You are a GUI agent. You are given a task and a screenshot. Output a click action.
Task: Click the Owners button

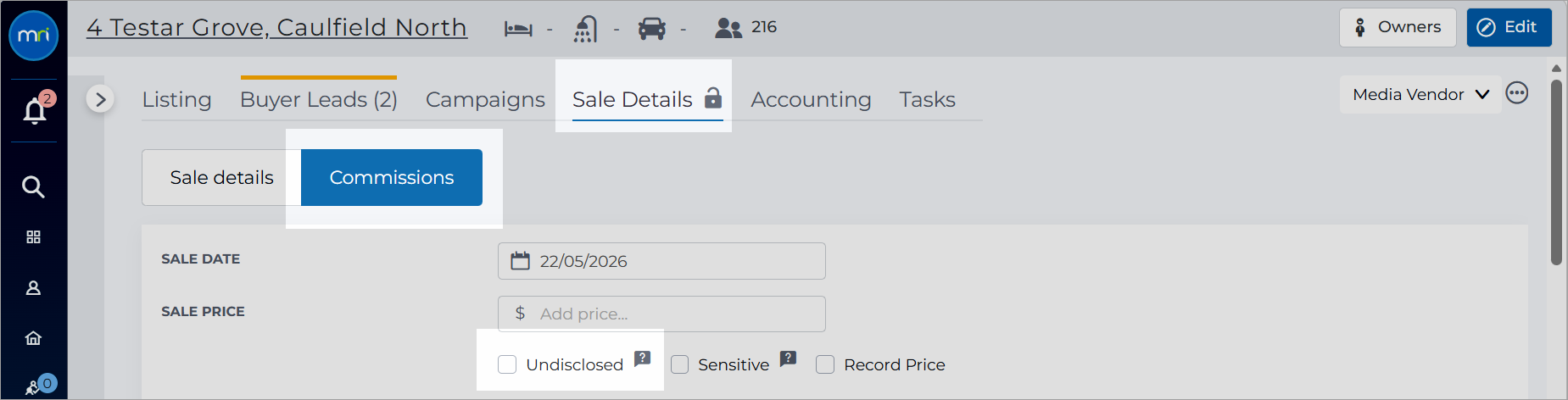[1398, 27]
